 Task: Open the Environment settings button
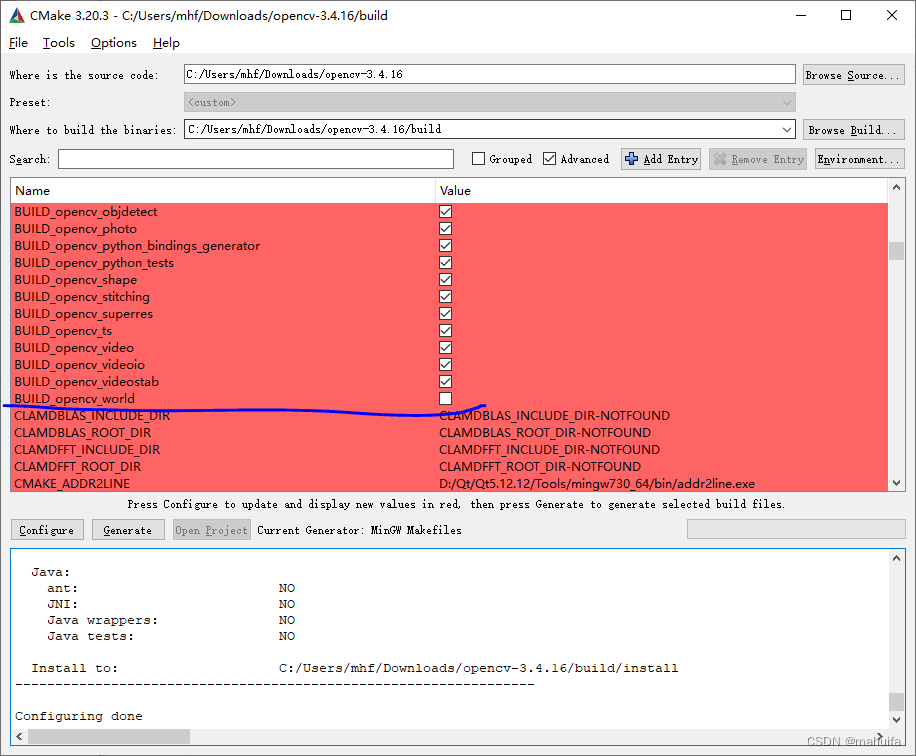(859, 159)
